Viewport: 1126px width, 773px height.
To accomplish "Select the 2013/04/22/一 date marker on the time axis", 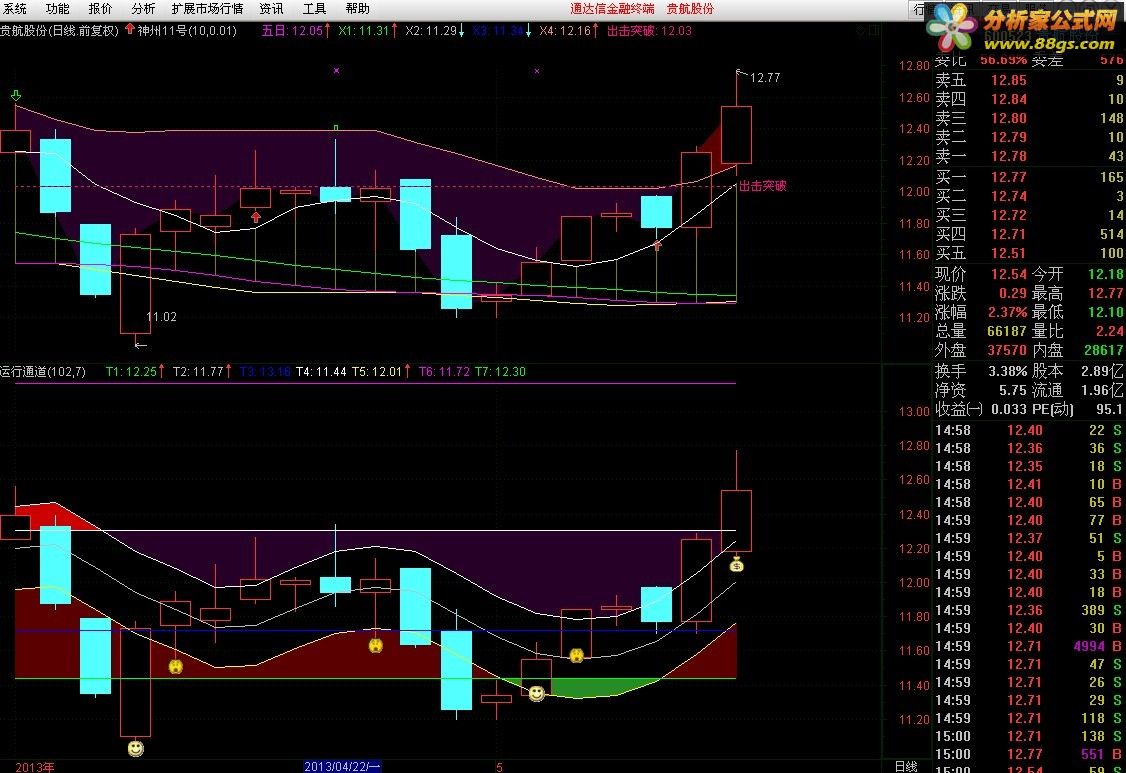I will [342, 767].
